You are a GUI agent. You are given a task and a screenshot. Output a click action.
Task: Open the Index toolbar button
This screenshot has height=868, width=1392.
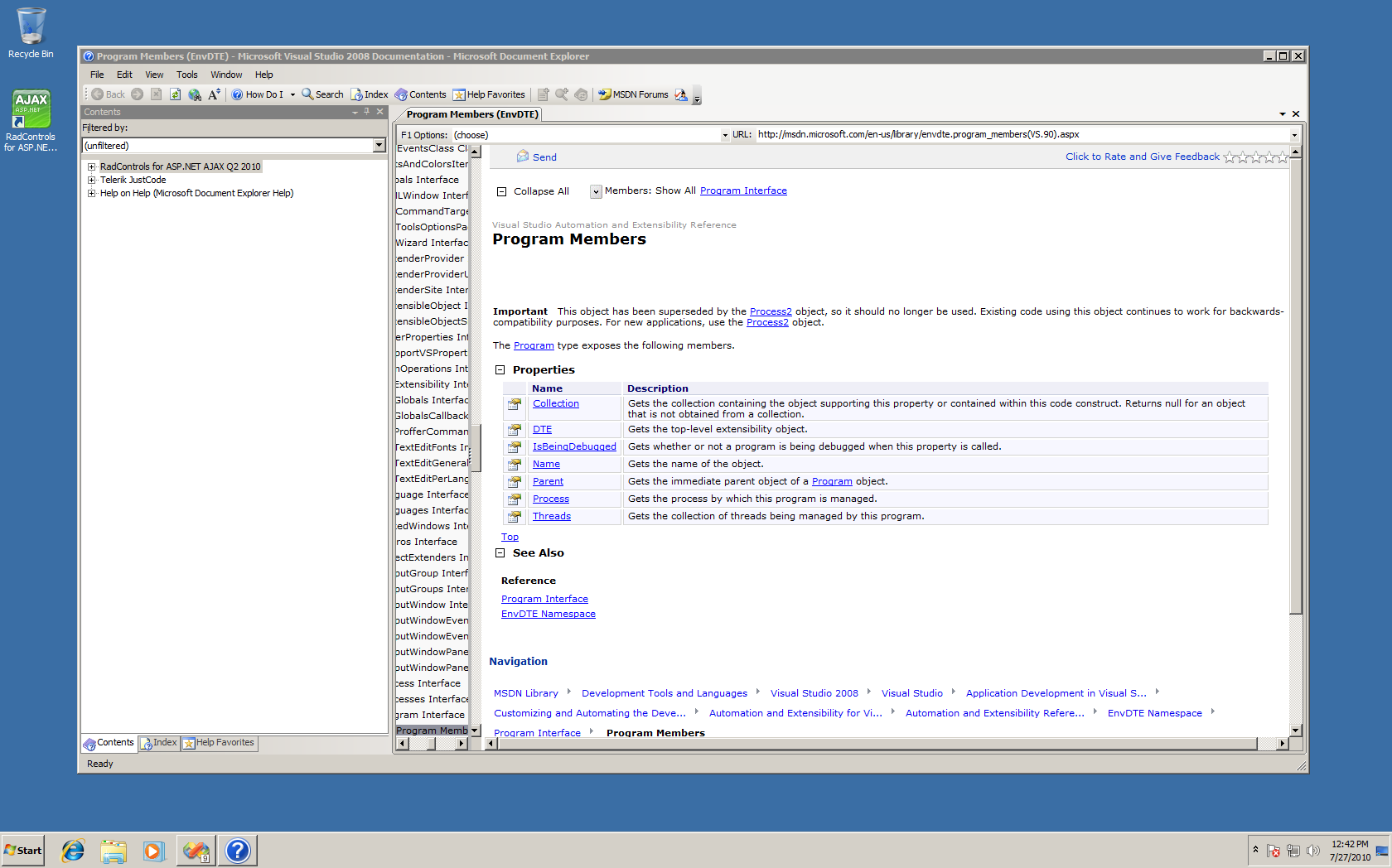point(370,94)
